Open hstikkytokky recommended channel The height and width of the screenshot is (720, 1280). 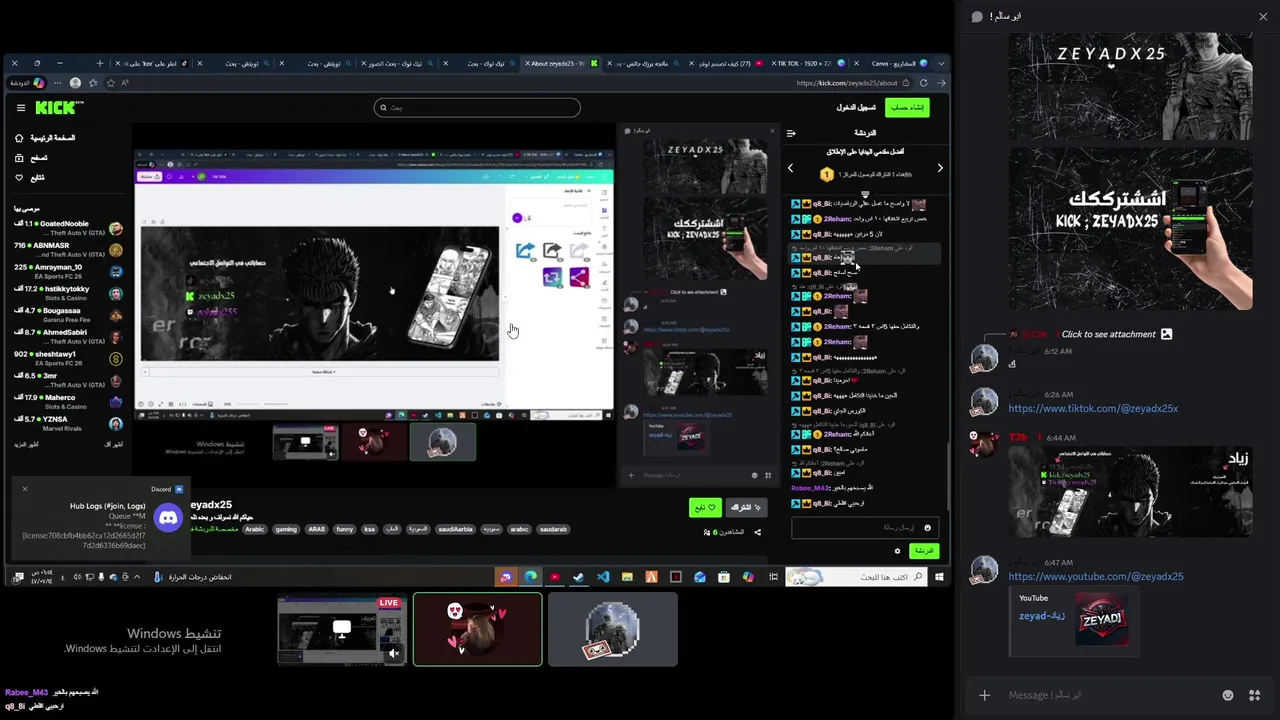tap(68, 293)
